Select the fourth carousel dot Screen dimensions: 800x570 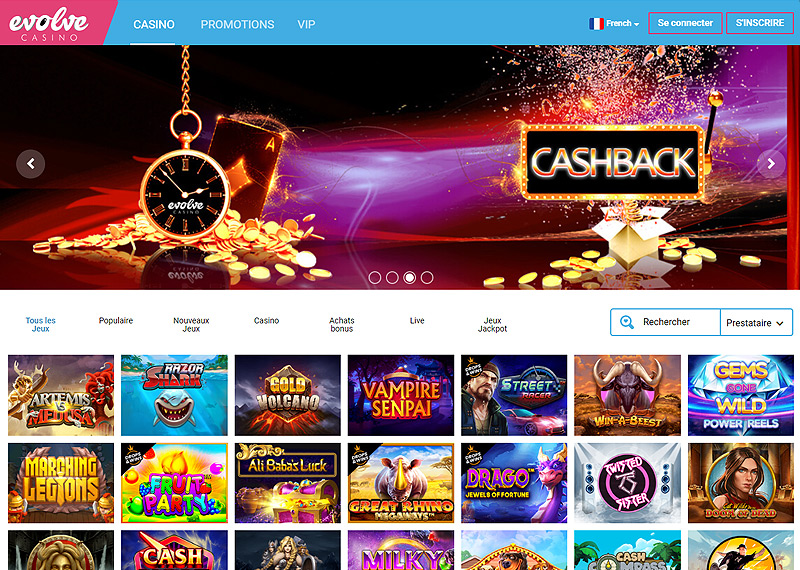point(427,277)
